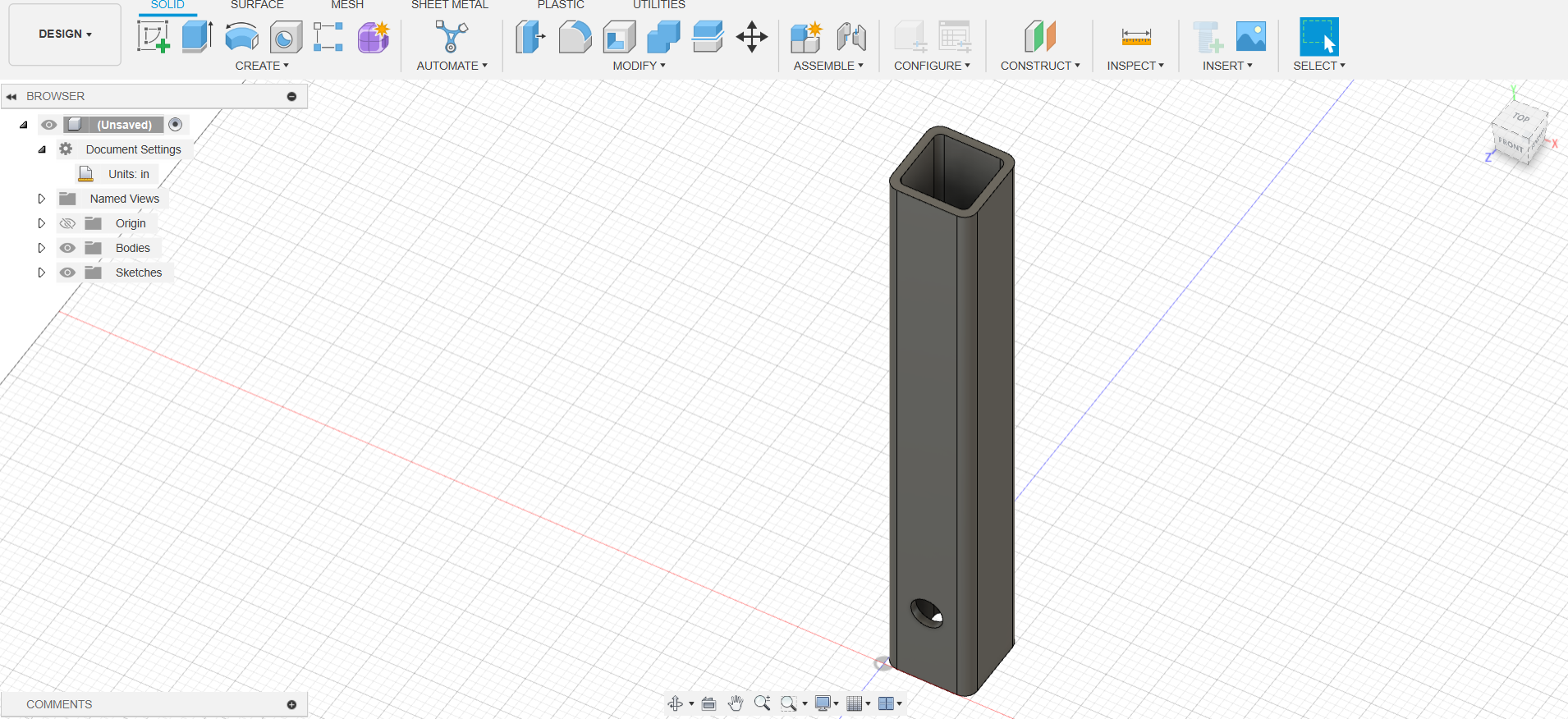The width and height of the screenshot is (1568, 719).
Task: Minimize the Browser panel round button
Action: [291, 96]
